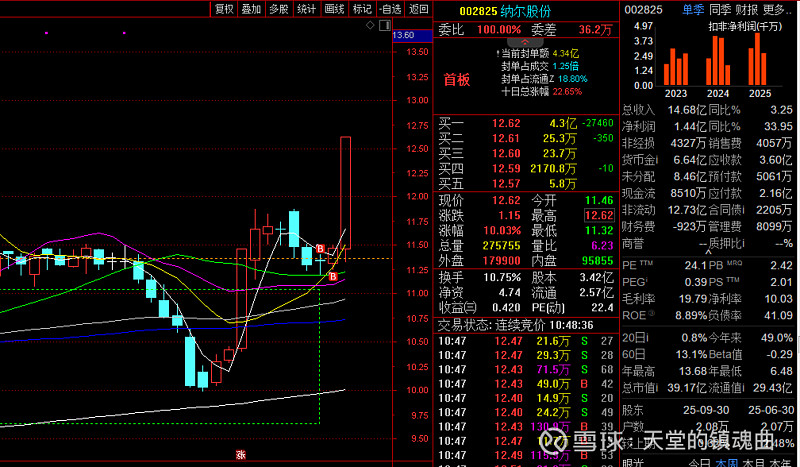Click the lower red B signal marker
Viewport: 800px width, 467px height.
click(x=333, y=276)
